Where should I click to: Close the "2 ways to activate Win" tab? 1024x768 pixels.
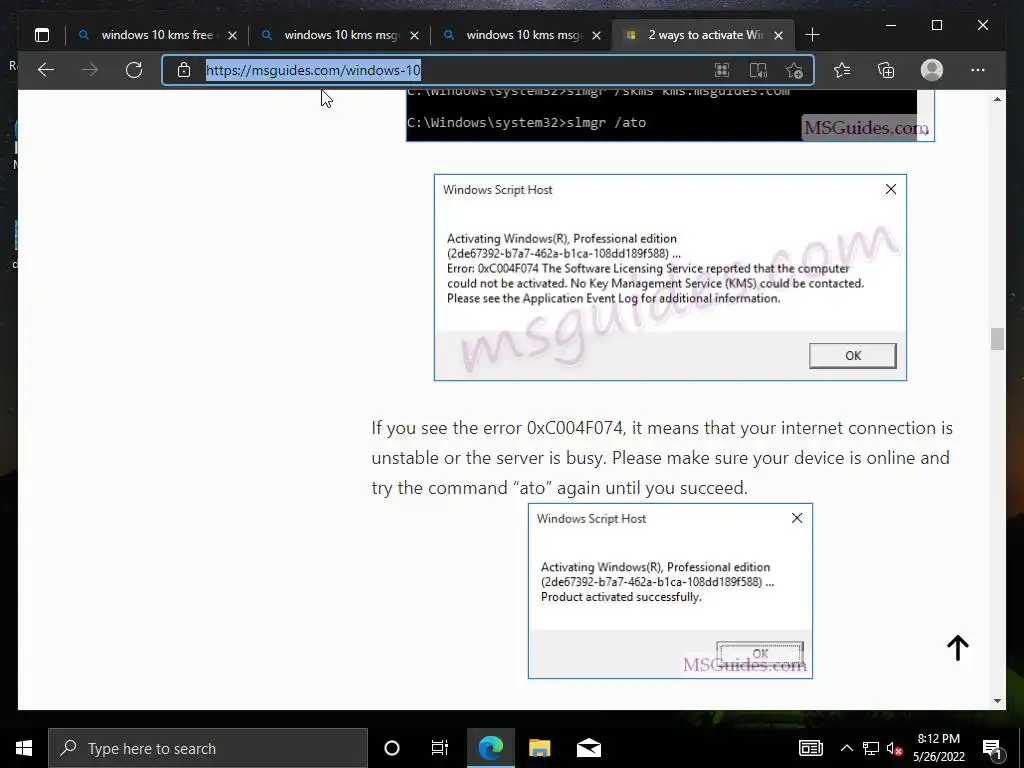[x=778, y=35]
